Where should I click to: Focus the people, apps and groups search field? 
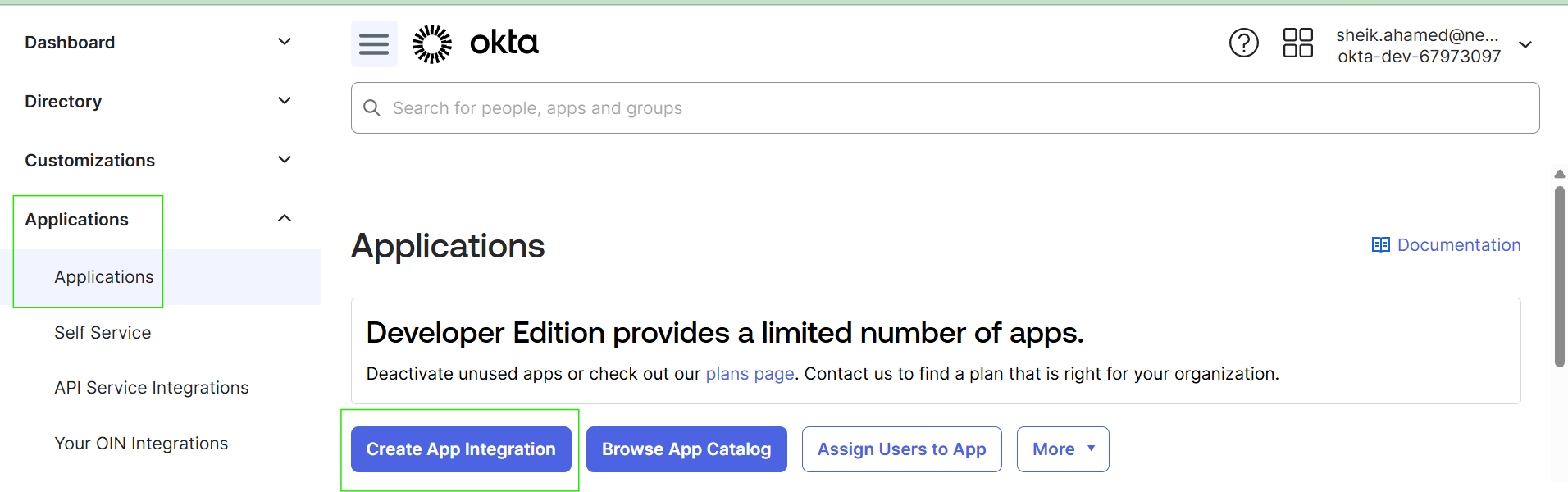(x=945, y=108)
